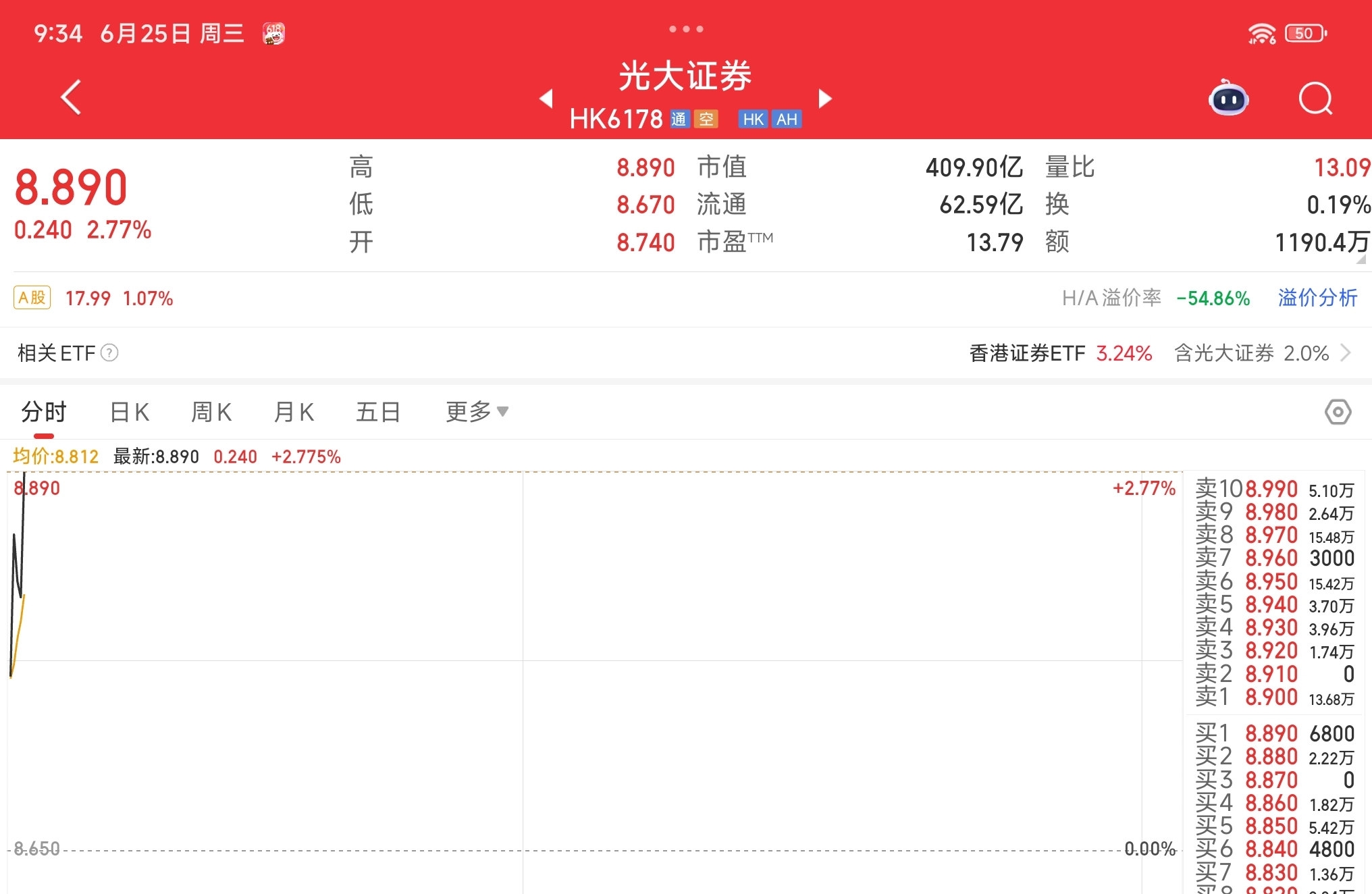Expand related ETF list chevron
The image size is (1372, 894).
[x=1345, y=352]
